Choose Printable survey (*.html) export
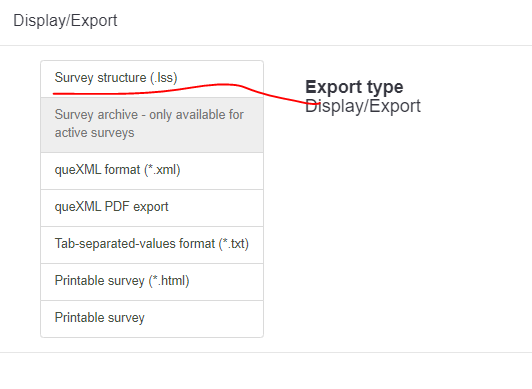Screen dimensions: 532x389 pos(152,282)
